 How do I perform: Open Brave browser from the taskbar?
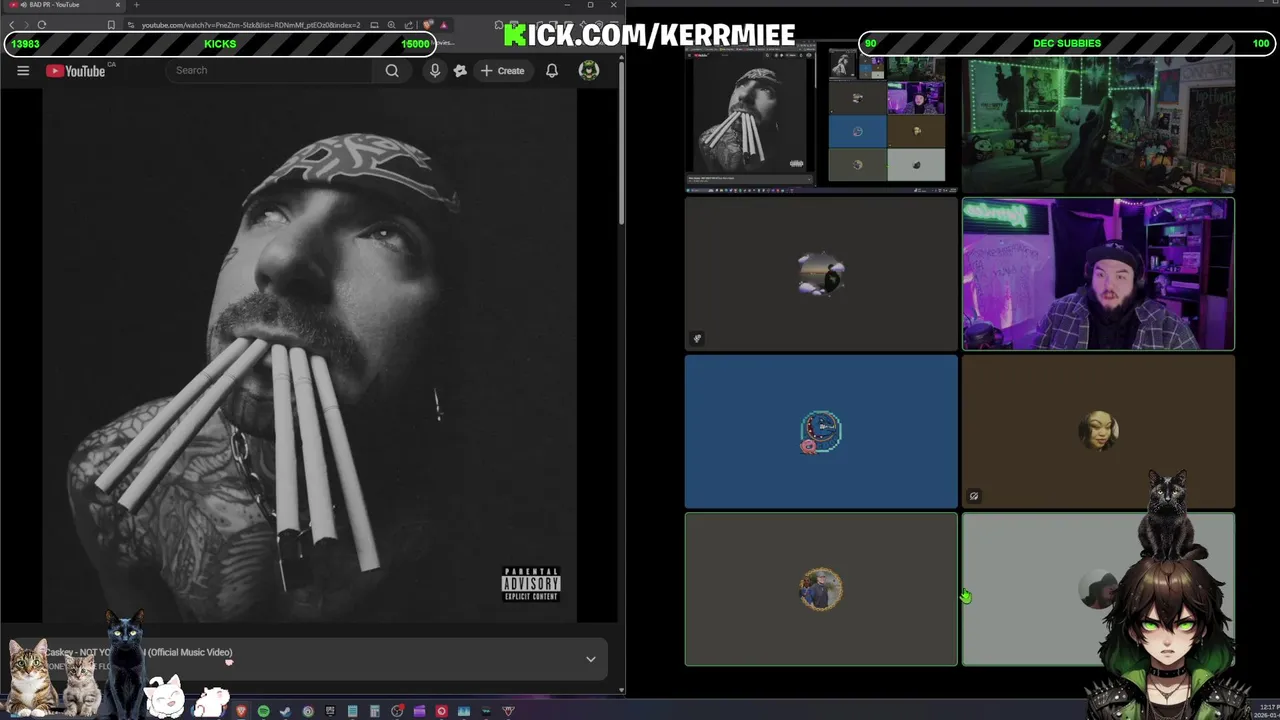click(241, 711)
